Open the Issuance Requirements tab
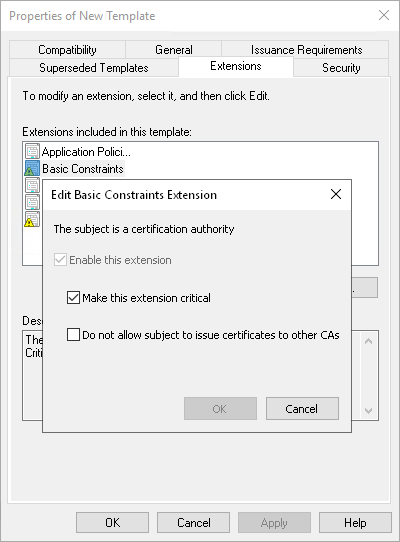 [x=306, y=50]
